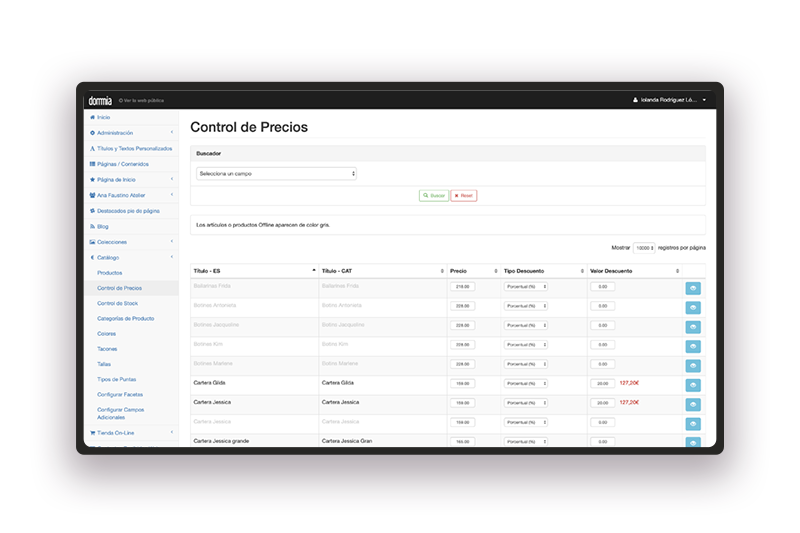The height and width of the screenshot is (533, 800).
Task: Open discount type dropdown for Botines Kim
Action: pyautogui.click(x=526, y=345)
